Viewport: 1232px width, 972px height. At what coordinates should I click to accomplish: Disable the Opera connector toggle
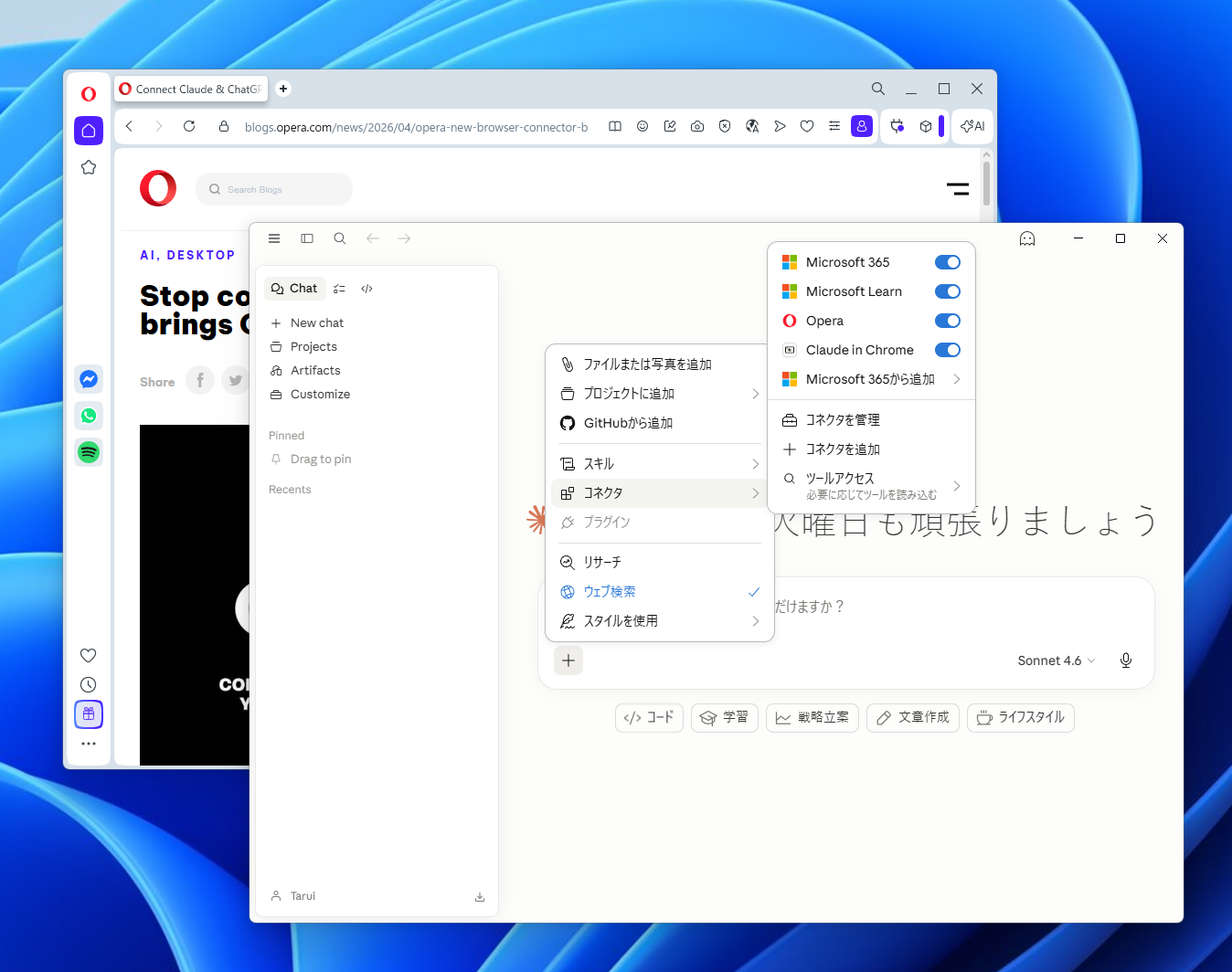[x=947, y=321]
